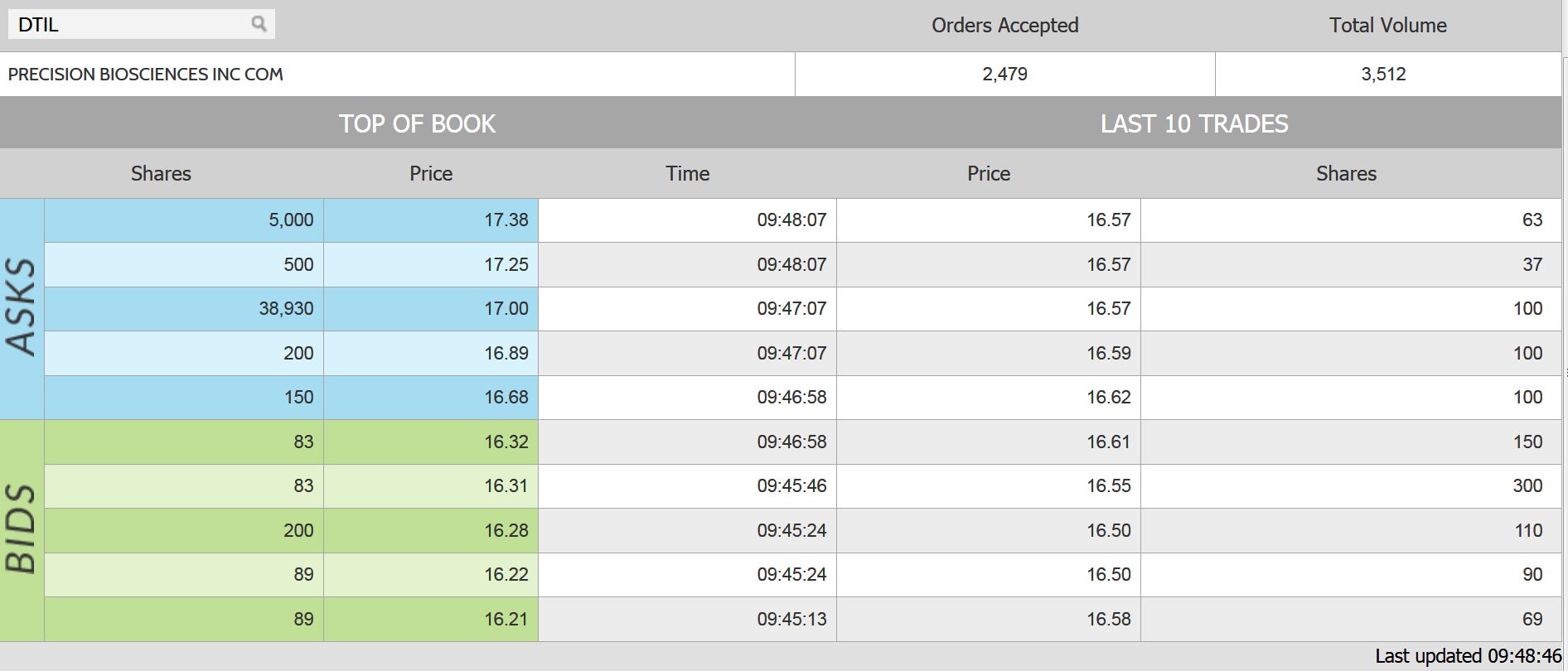Click the Last updated timestamp

point(1468,657)
